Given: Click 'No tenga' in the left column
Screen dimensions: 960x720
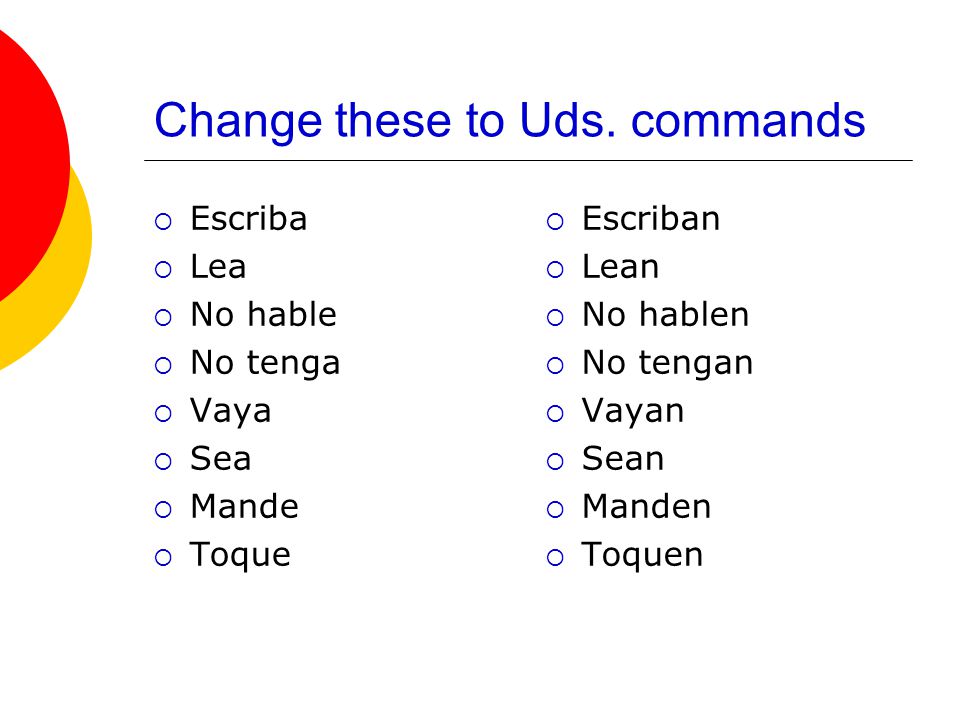Looking at the screenshot, I should pos(265,364).
